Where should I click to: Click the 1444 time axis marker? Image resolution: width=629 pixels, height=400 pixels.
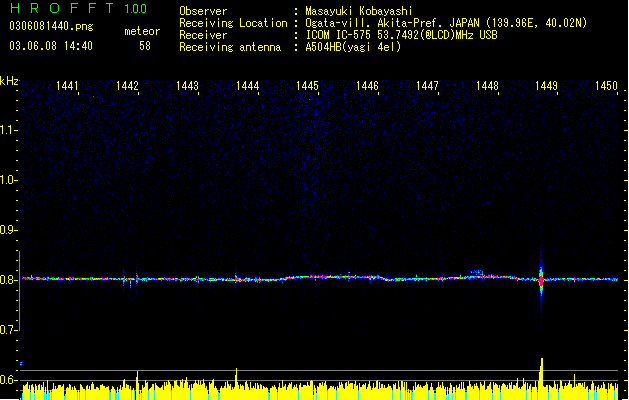click(248, 86)
